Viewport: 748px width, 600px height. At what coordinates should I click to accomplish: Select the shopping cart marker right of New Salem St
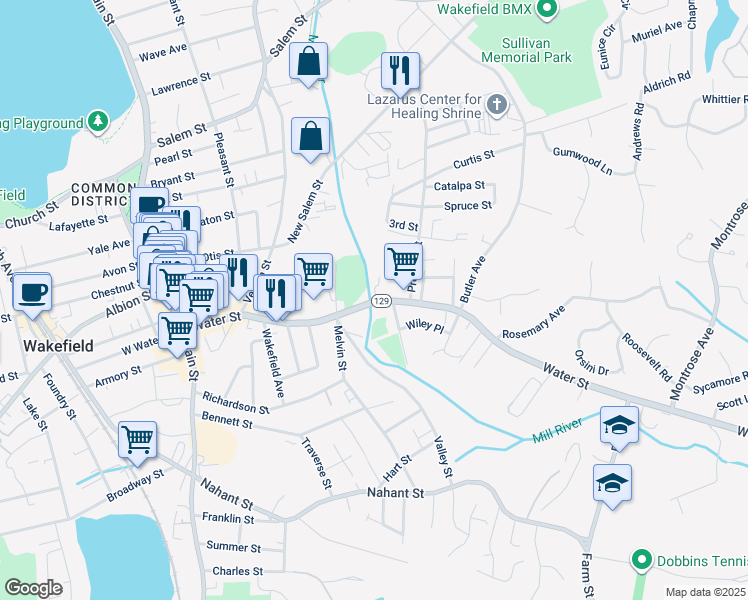click(314, 270)
